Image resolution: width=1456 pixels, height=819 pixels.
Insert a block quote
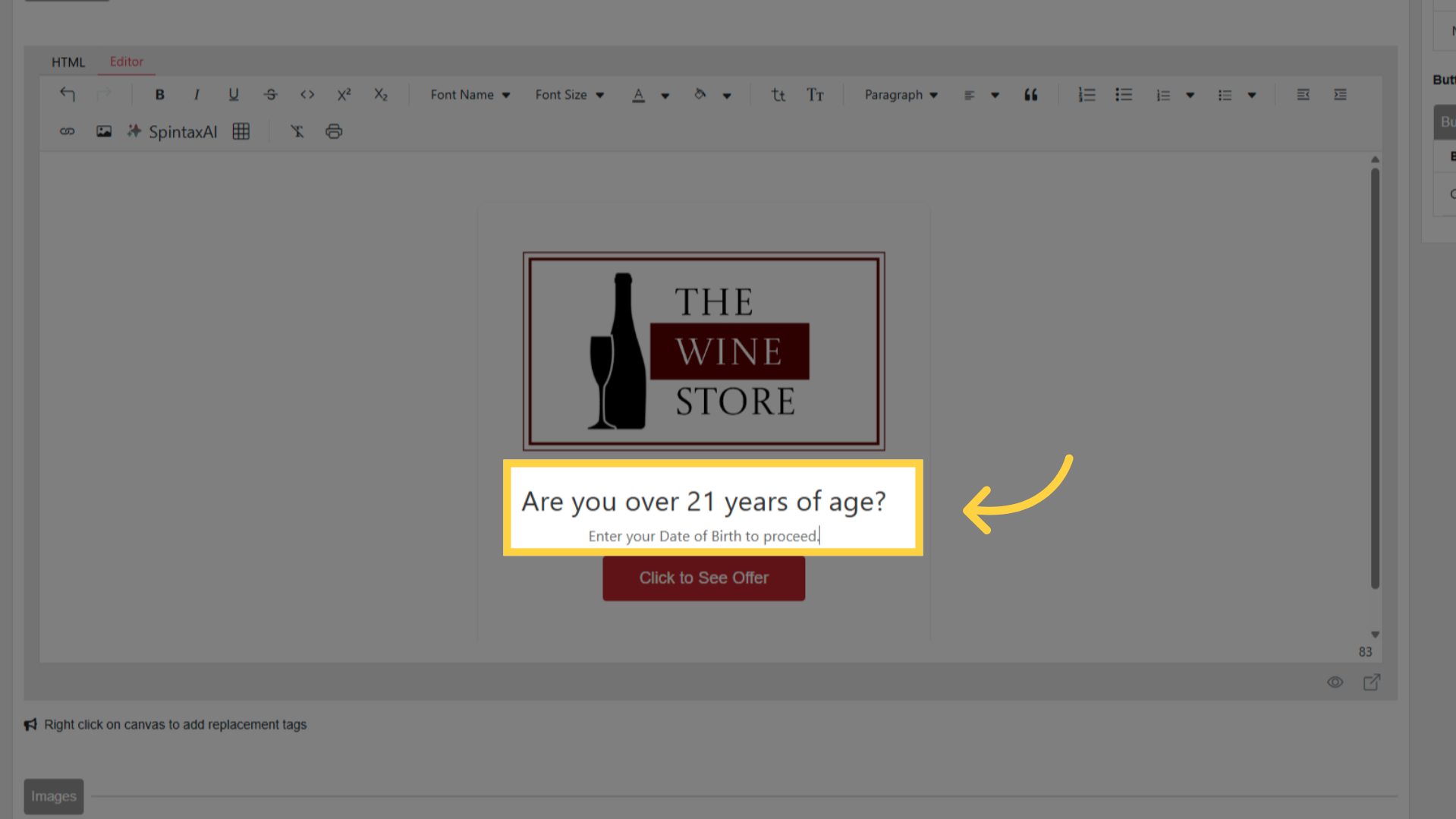tap(1030, 95)
